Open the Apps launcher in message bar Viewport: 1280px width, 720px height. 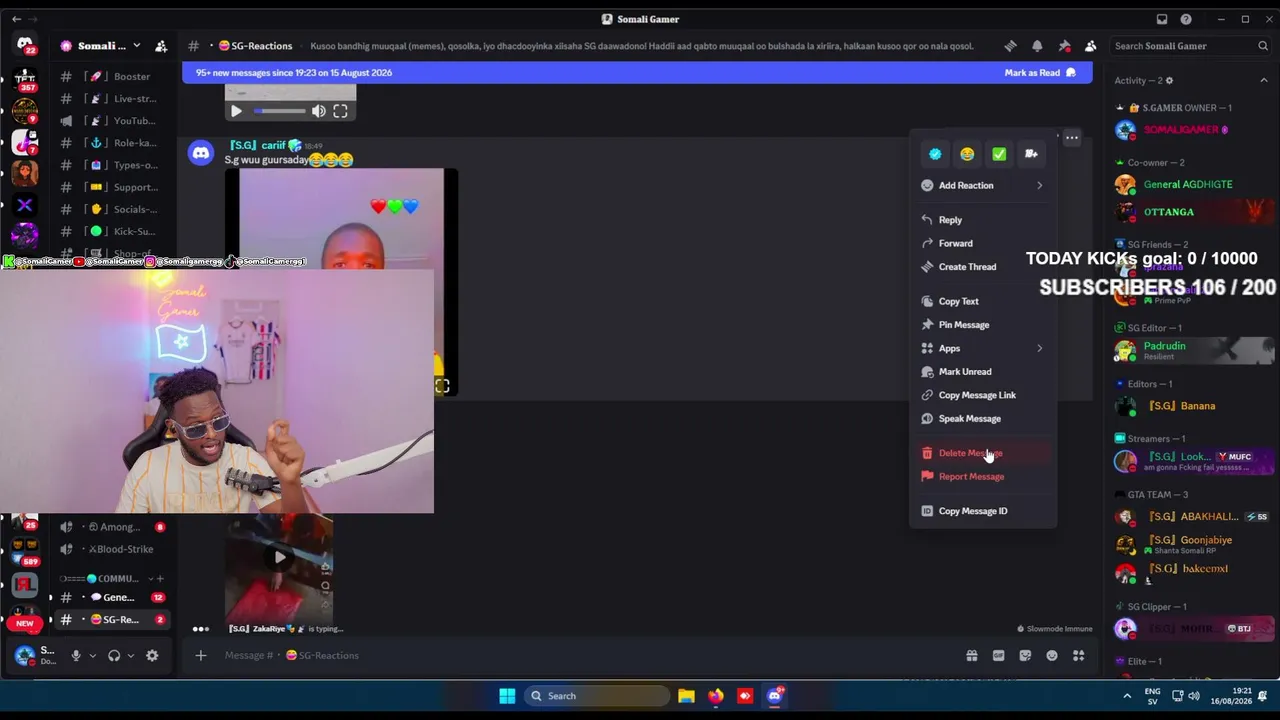[1079, 656]
